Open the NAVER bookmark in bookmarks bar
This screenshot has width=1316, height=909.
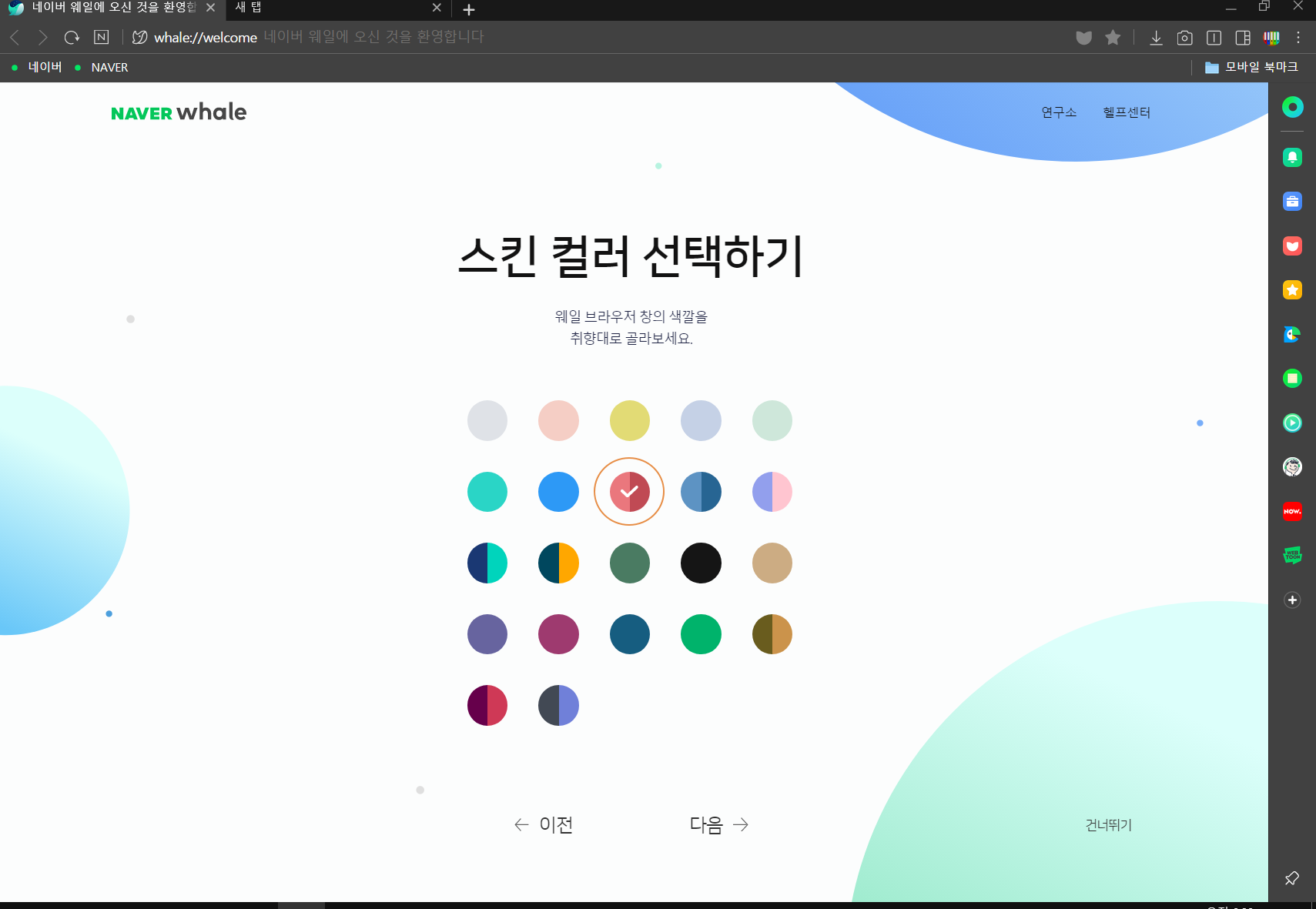(102, 67)
